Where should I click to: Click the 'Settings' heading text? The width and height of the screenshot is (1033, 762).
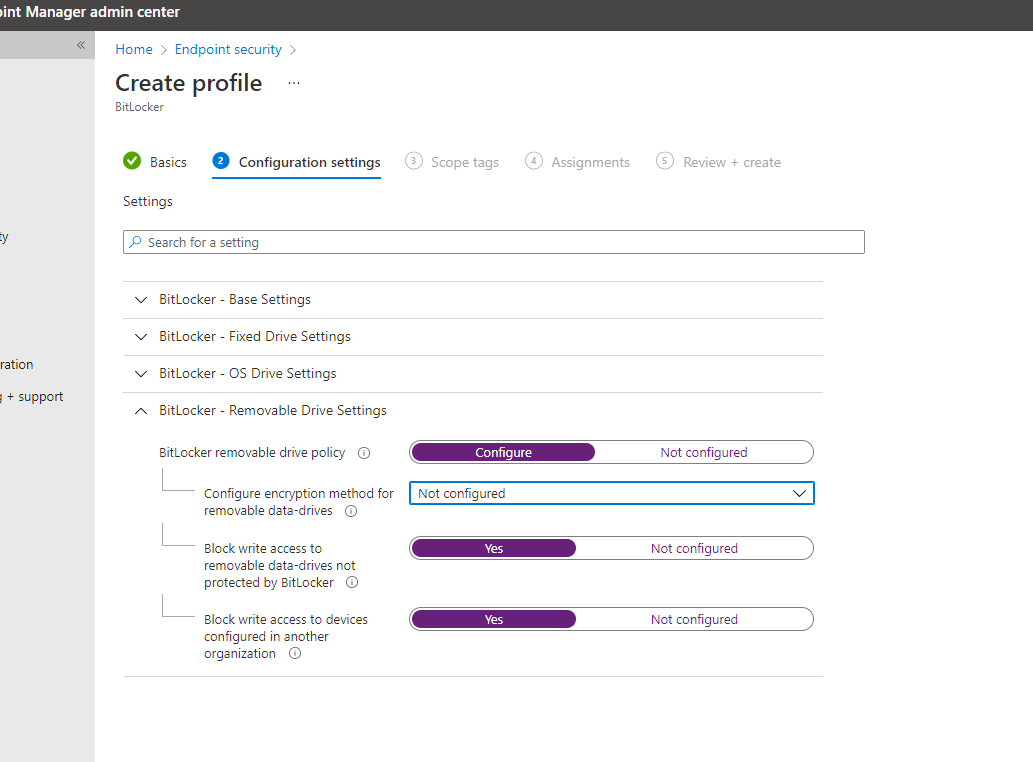[x=148, y=202]
